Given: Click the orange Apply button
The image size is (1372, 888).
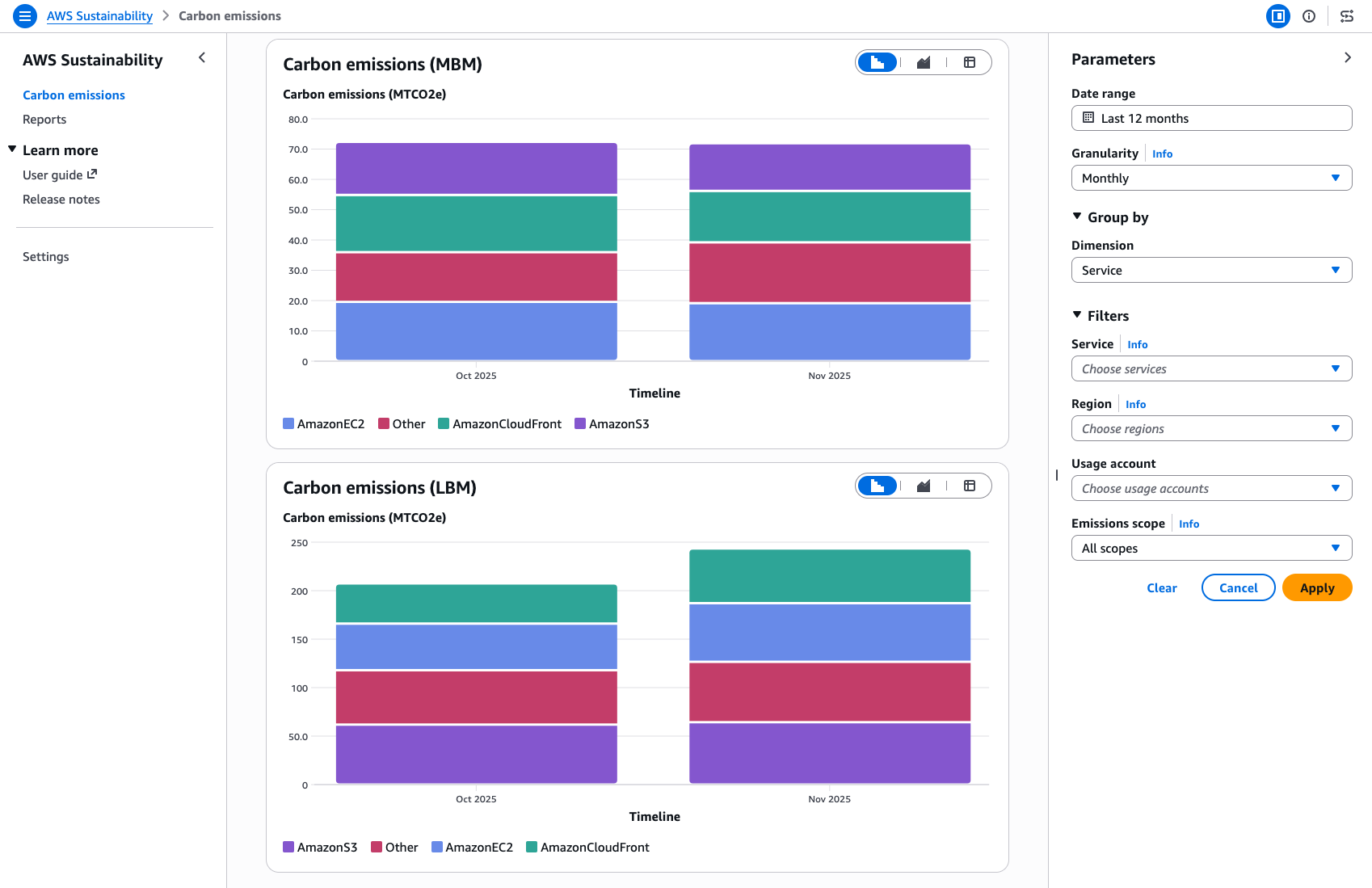Looking at the screenshot, I should click(1317, 587).
